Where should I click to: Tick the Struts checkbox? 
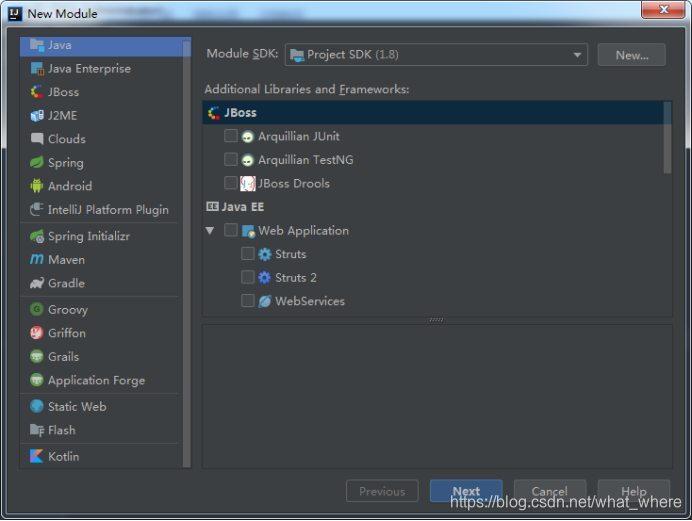248,254
